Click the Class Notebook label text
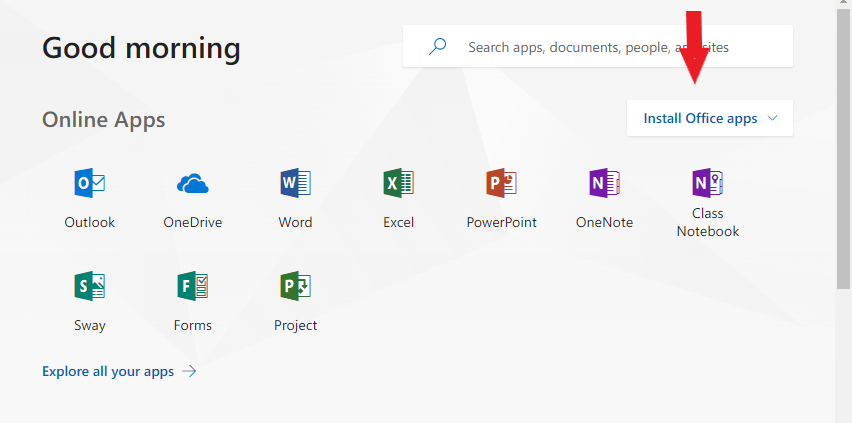This screenshot has height=423, width=852. coord(707,222)
